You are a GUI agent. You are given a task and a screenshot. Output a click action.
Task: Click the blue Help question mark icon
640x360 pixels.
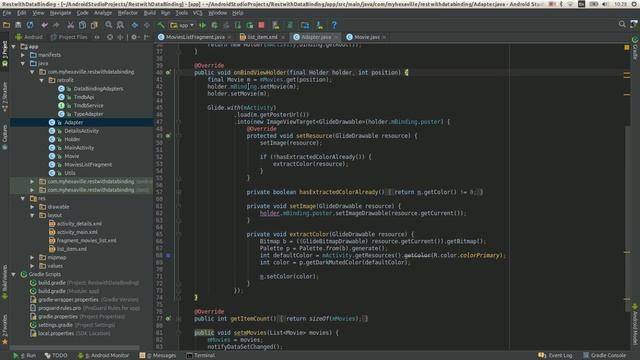click(x=334, y=25)
